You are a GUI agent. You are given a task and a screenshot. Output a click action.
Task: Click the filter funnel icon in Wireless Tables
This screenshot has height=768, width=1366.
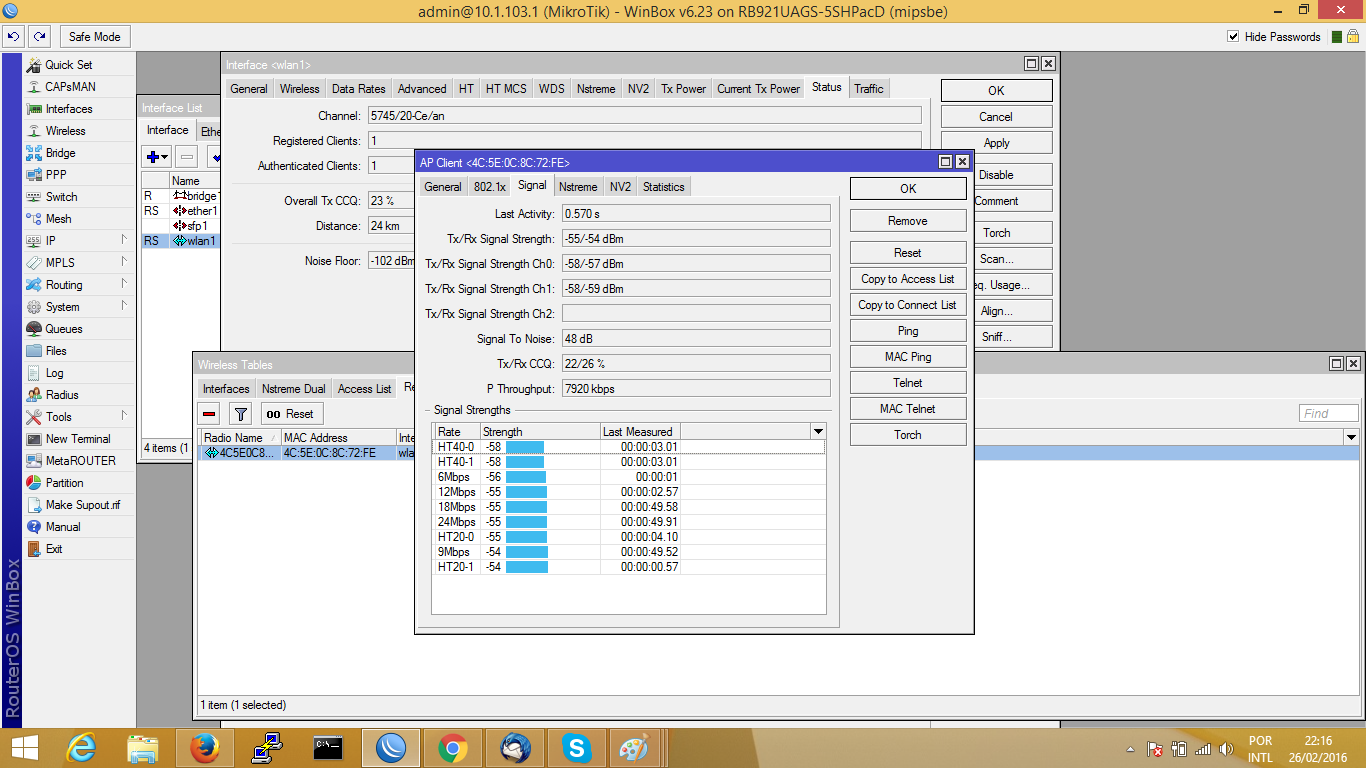click(240, 414)
